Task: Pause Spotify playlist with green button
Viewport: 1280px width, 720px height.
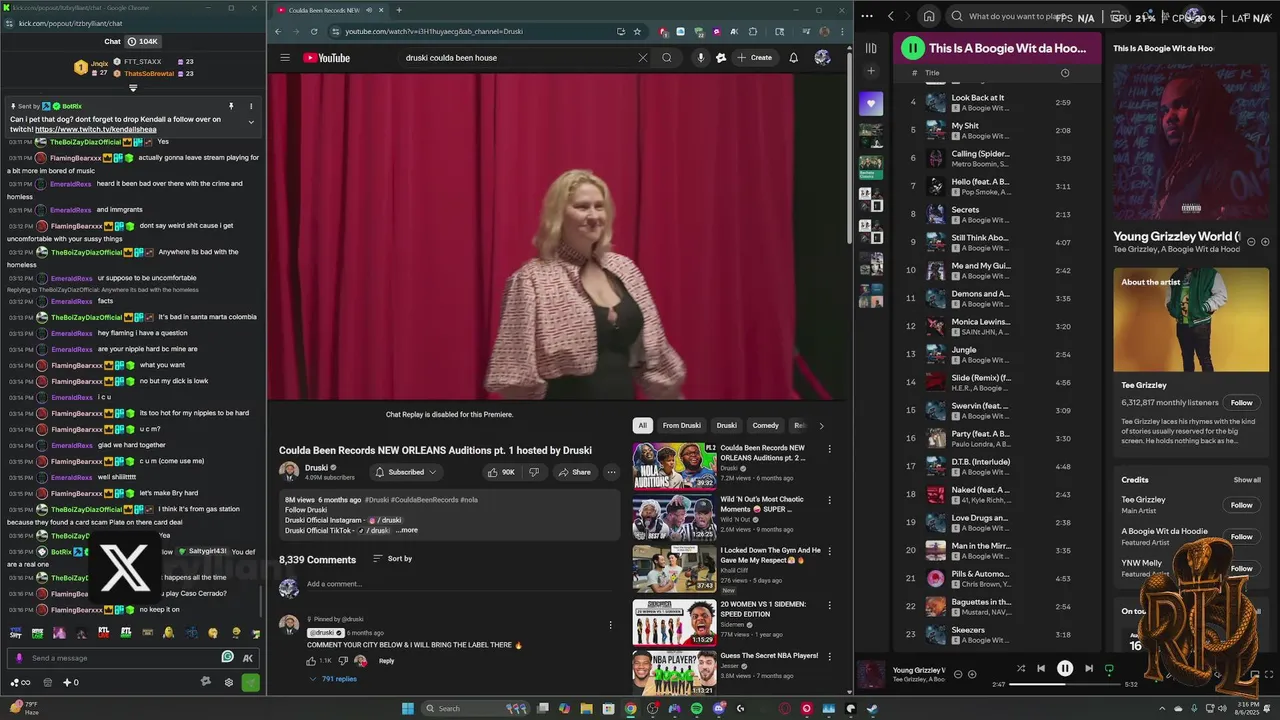Action: pos(913,47)
